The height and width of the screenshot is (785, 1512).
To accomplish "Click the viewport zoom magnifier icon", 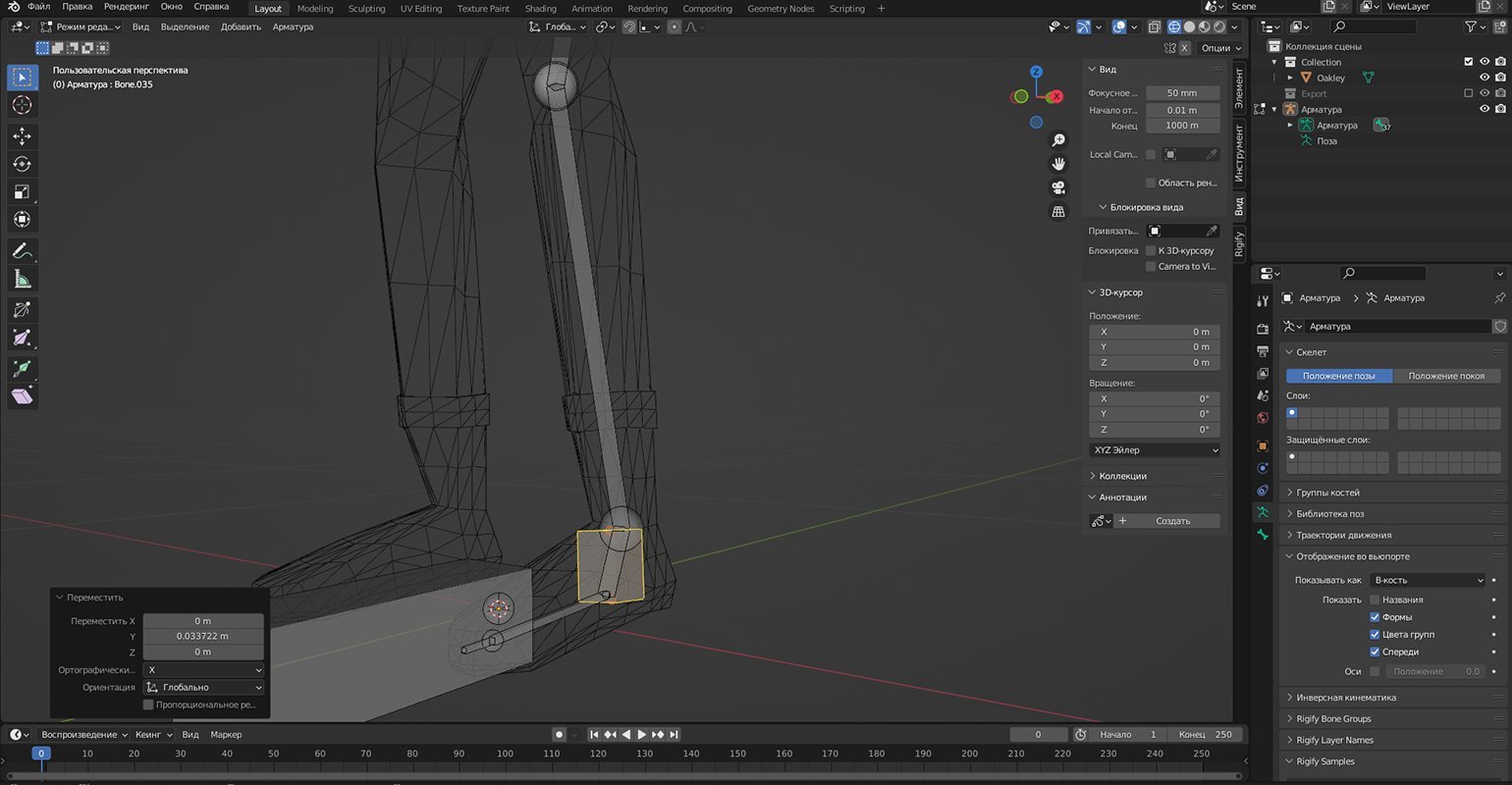I will [1058, 140].
